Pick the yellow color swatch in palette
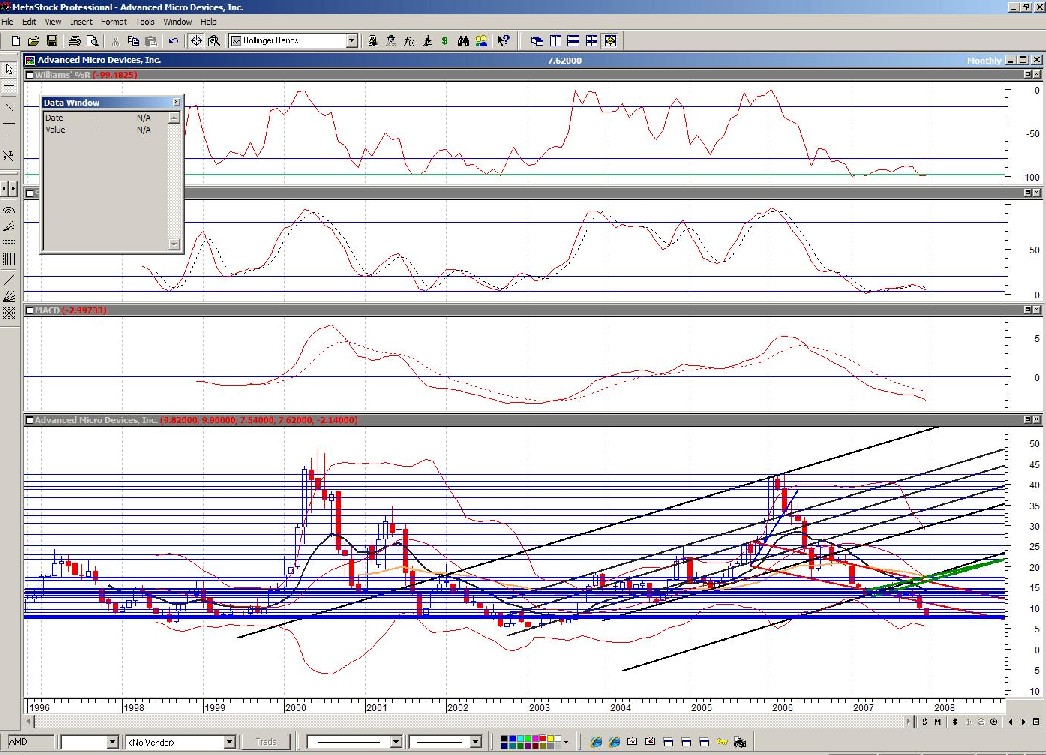The width and height of the screenshot is (1046, 755). [x=550, y=739]
